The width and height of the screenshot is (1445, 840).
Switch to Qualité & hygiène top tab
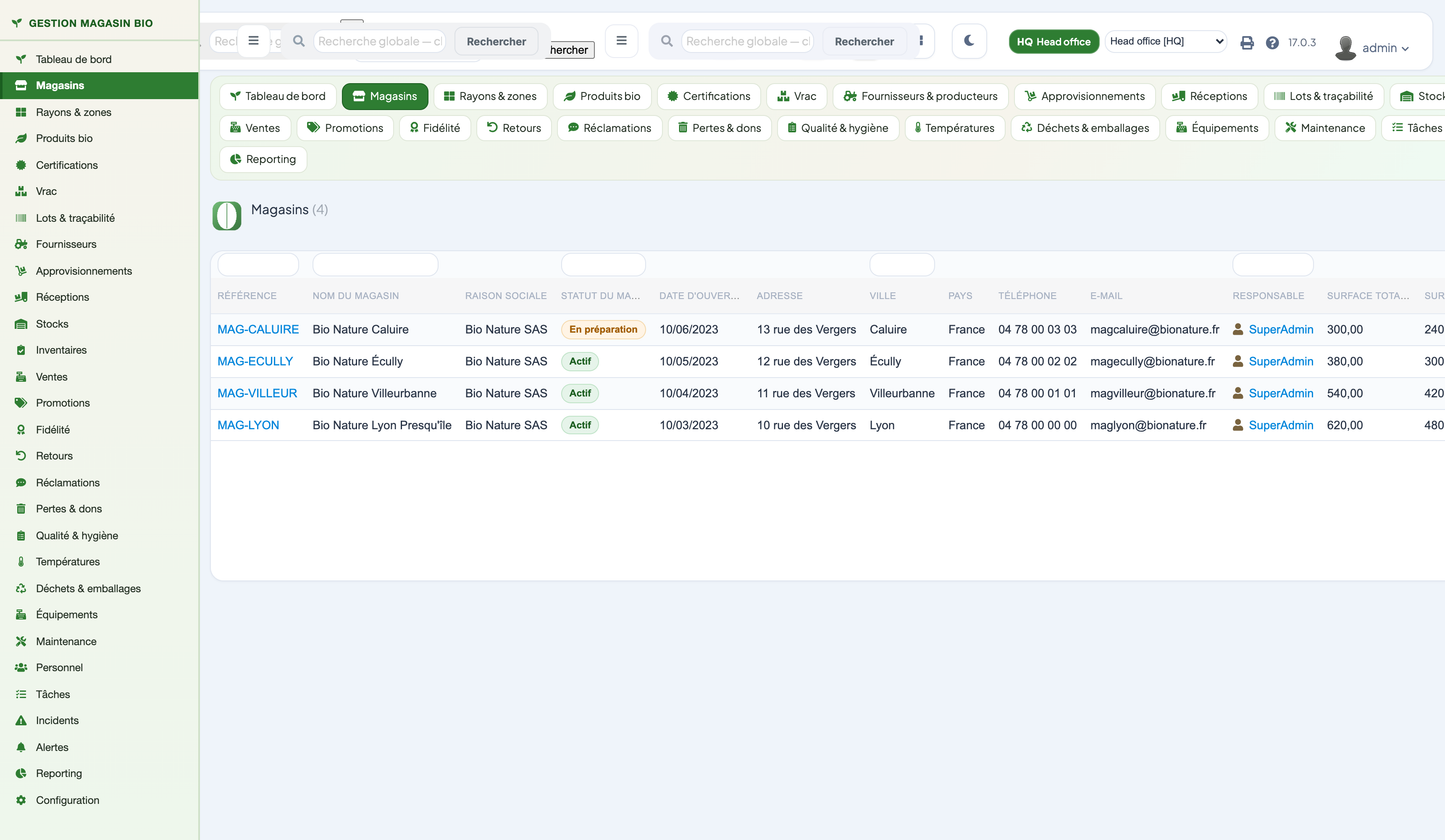tap(837, 128)
